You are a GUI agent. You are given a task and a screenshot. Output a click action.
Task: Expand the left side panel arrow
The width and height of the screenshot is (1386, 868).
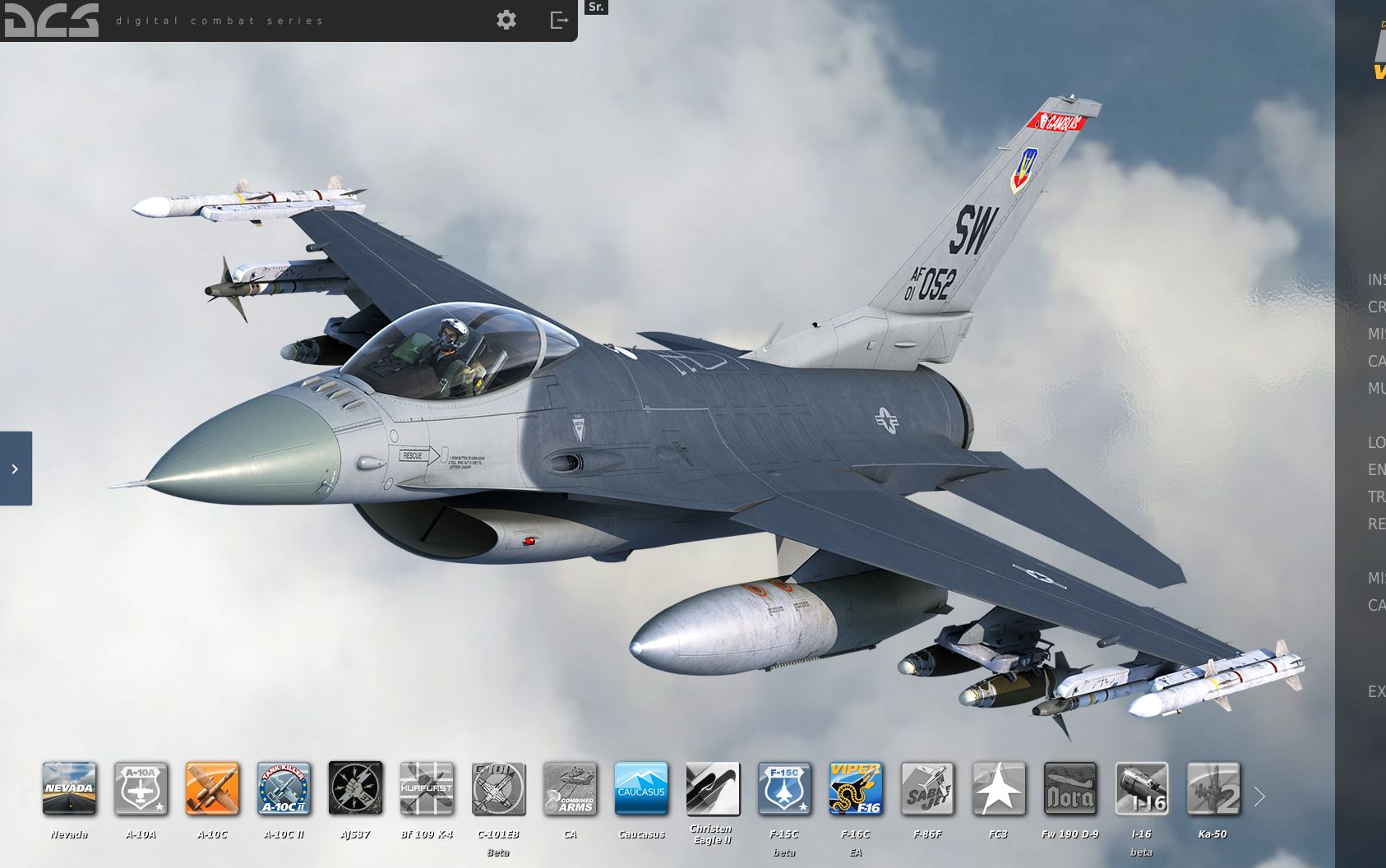click(16, 469)
